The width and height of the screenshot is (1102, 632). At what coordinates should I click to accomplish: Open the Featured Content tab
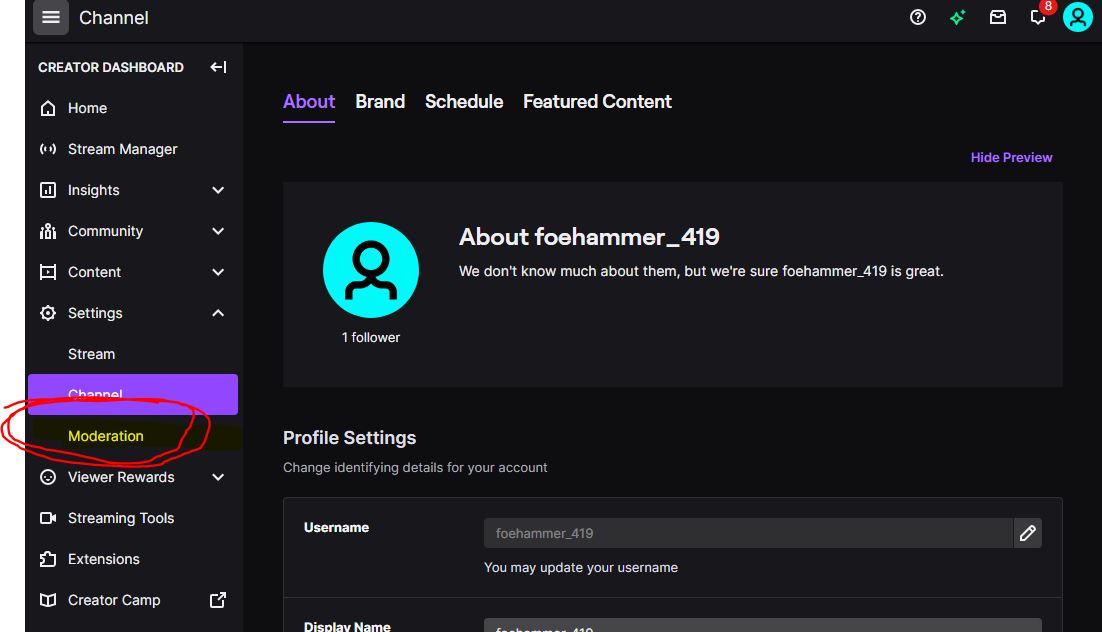[x=597, y=101]
